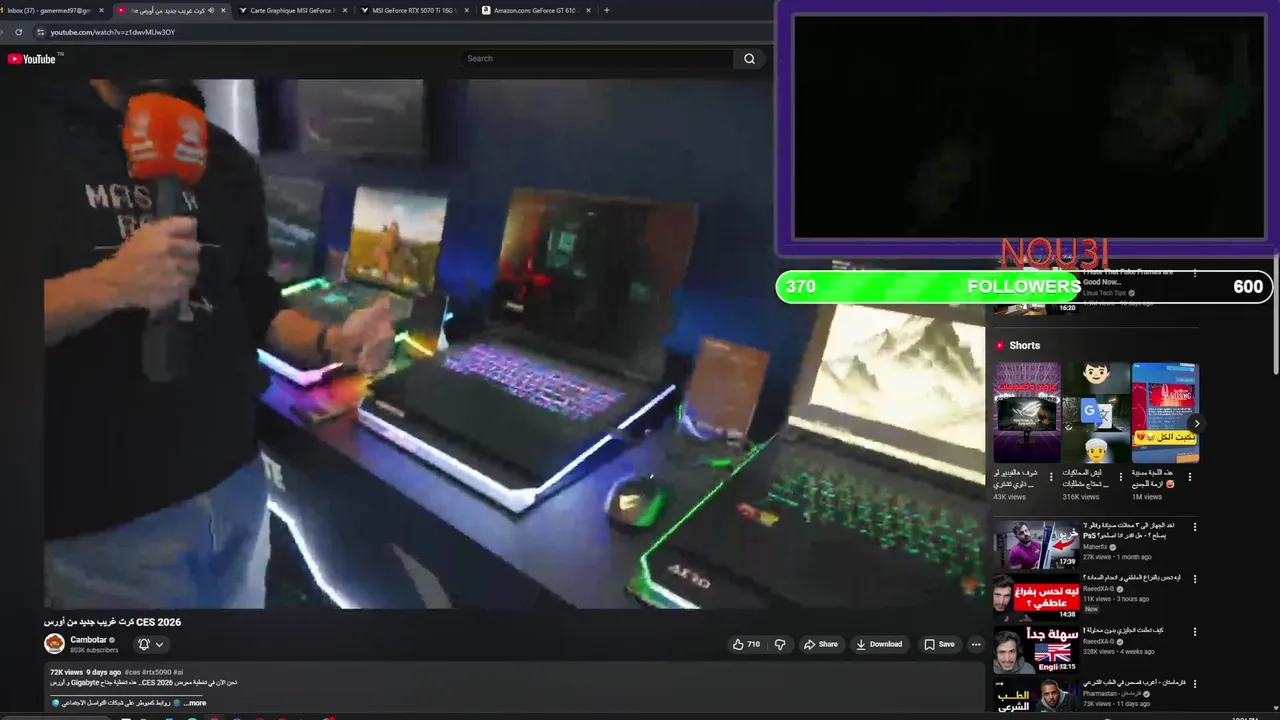Open the #rtx5090 hashtag link
Screen dimensions: 1280x720
coord(157,672)
